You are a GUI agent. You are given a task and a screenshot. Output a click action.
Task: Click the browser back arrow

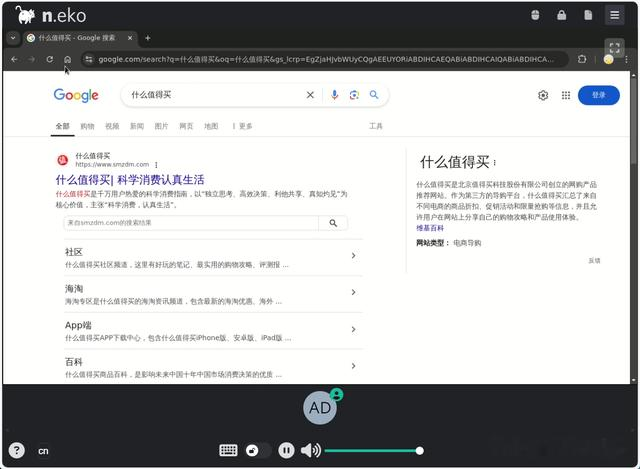point(14,60)
